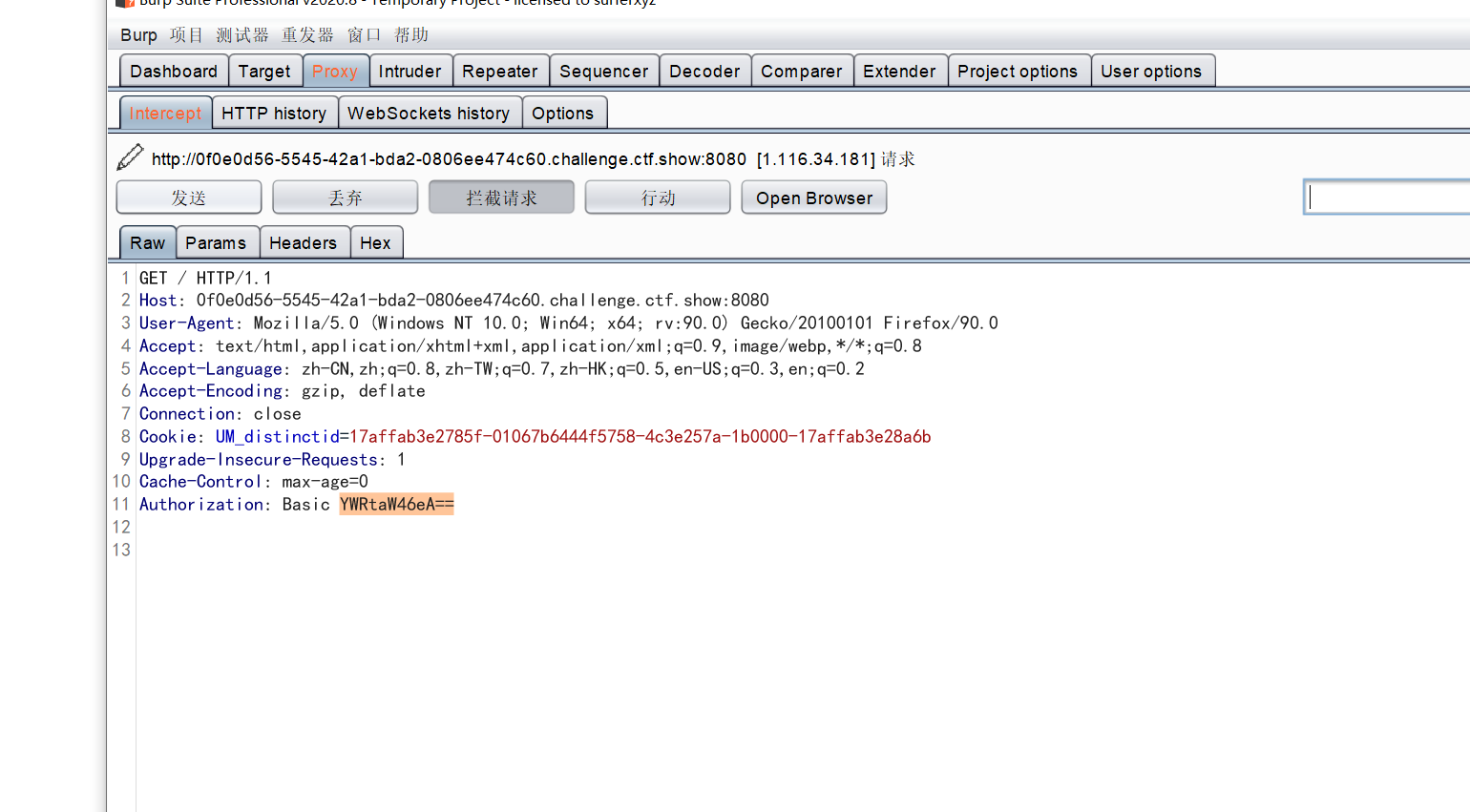1470x812 pixels.
Task: Switch to the Decoder tab
Action: tap(704, 71)
